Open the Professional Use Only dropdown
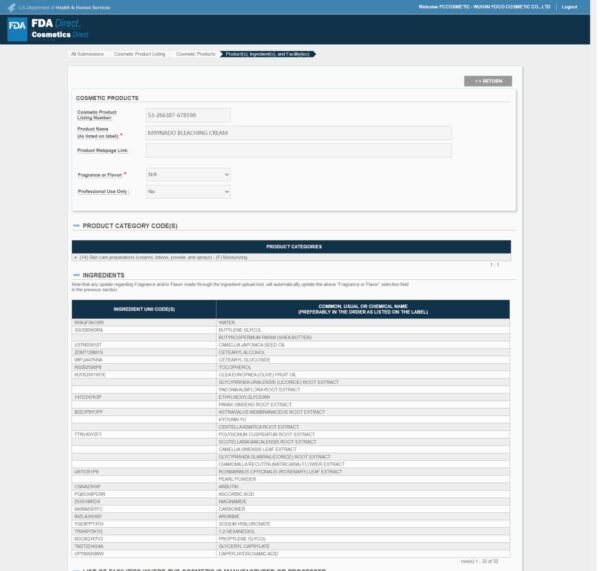600x571 pixels. click(187, 190)
